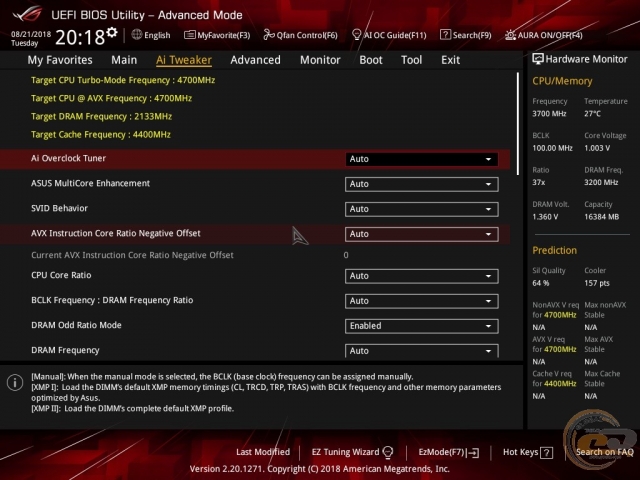Open the clock settings gear icon
640x480 pixels.
pos(112,32)
